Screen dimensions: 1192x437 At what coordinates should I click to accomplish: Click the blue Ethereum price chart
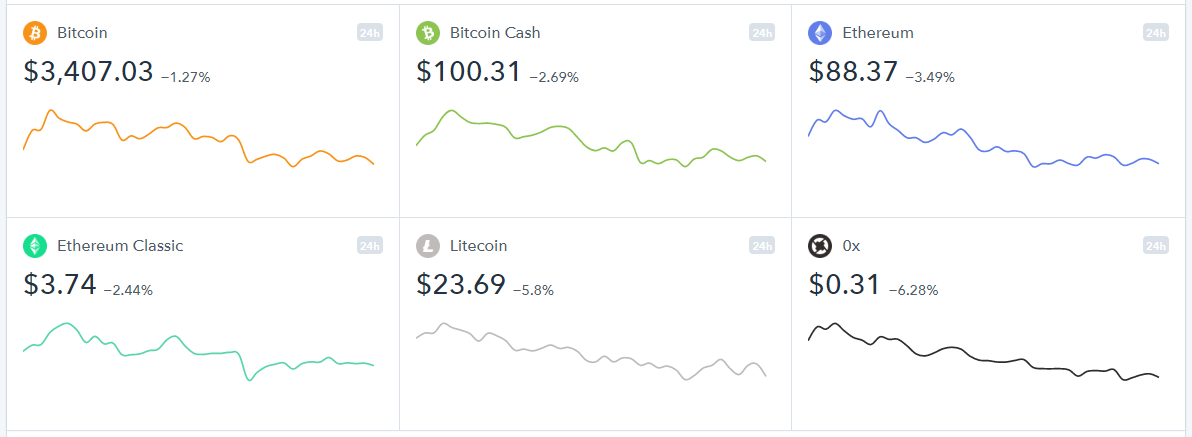(984, 138)
